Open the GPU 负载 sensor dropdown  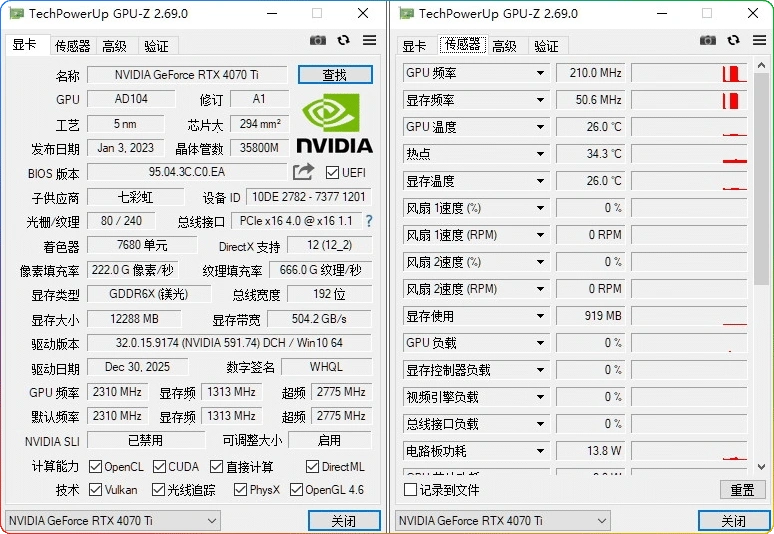click(x=541, y=343)
